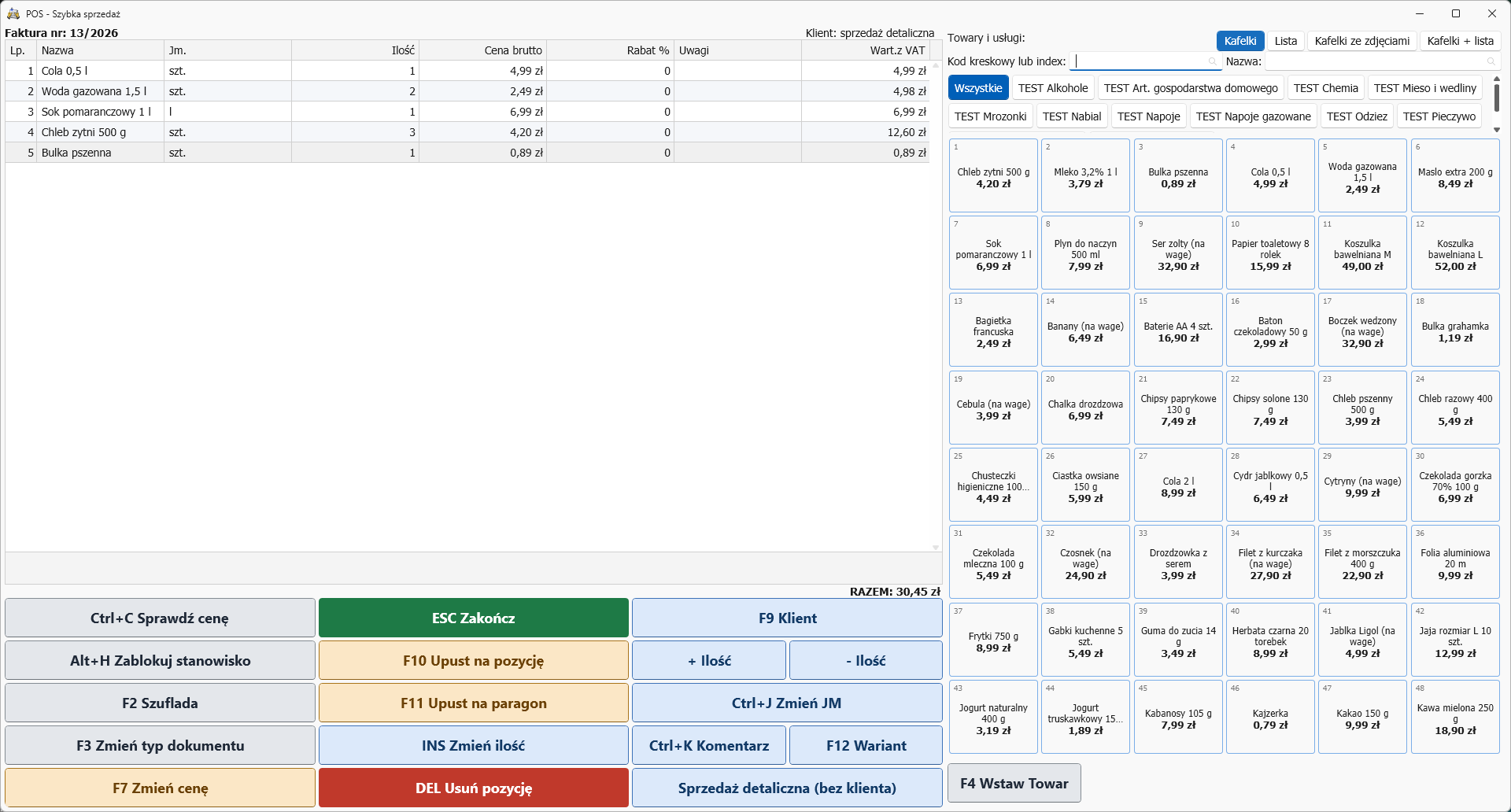Add Banany (na wage) product tile
The image size is (1511, 812).
[x=1085, y=330]
